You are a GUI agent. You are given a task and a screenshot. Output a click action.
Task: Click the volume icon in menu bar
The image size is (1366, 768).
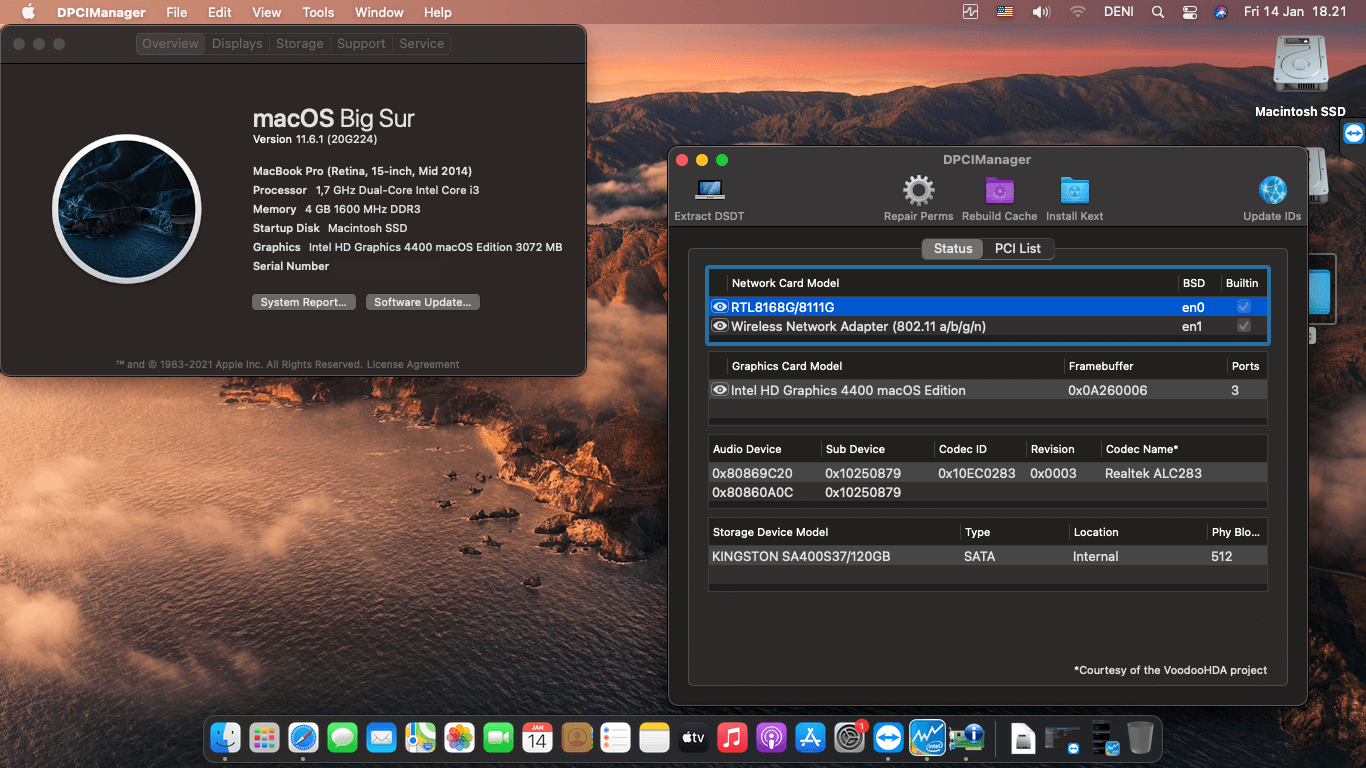click(1041, 12)
